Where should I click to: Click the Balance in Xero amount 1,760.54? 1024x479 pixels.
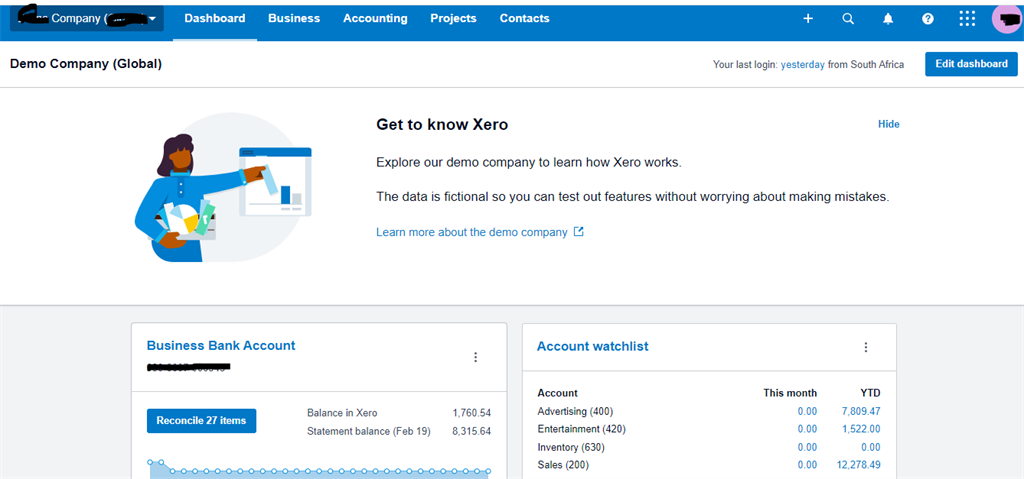(x=472, y=413)
